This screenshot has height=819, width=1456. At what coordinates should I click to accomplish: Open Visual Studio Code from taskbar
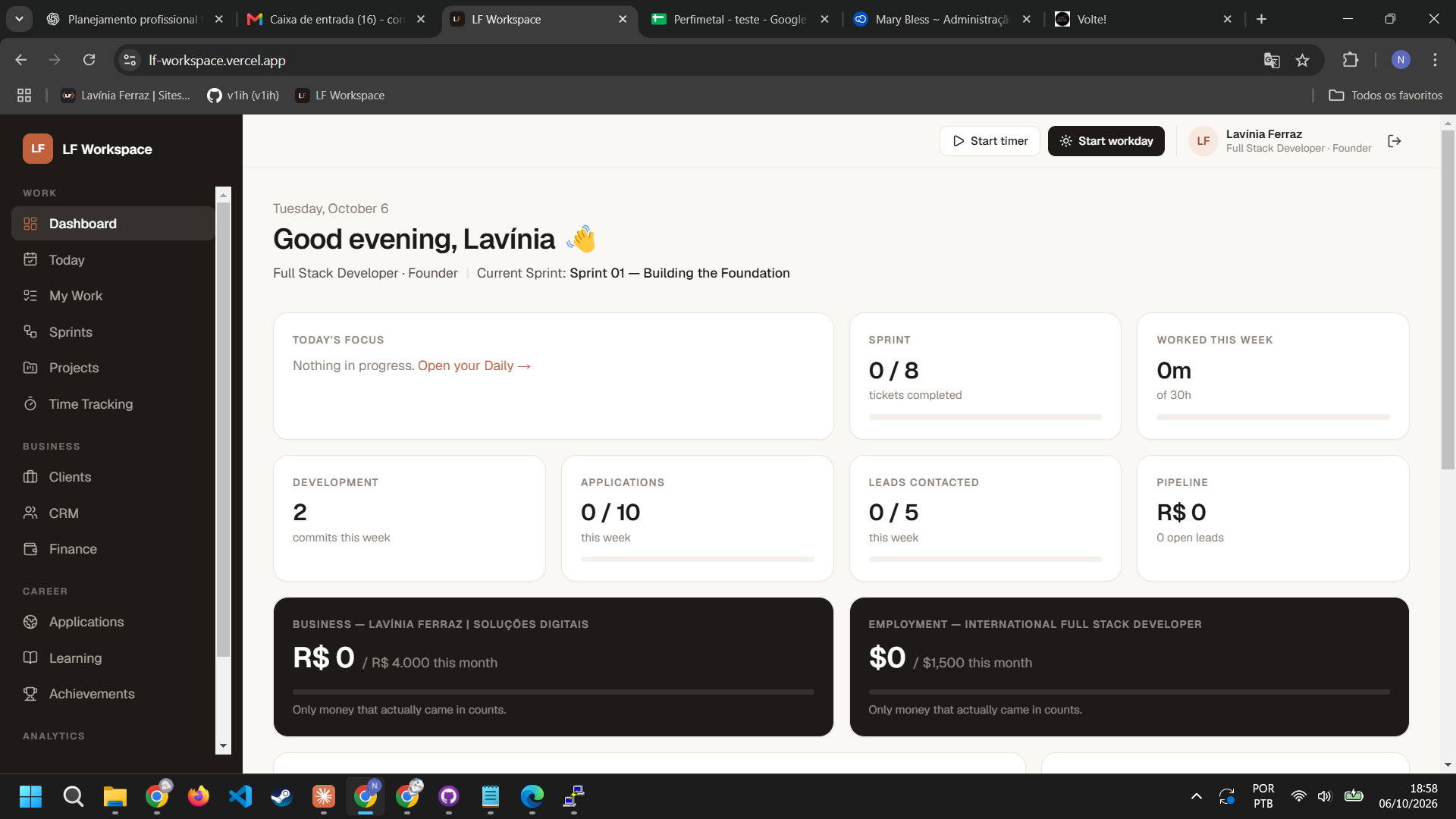pyautogui.click(x=240, y=796)
